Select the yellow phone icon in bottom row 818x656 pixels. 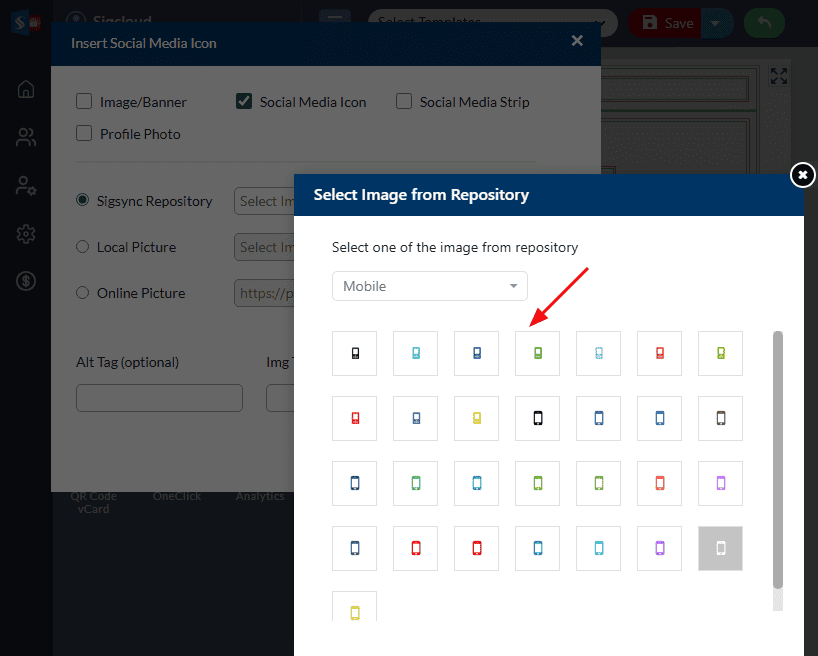(354, 612)
